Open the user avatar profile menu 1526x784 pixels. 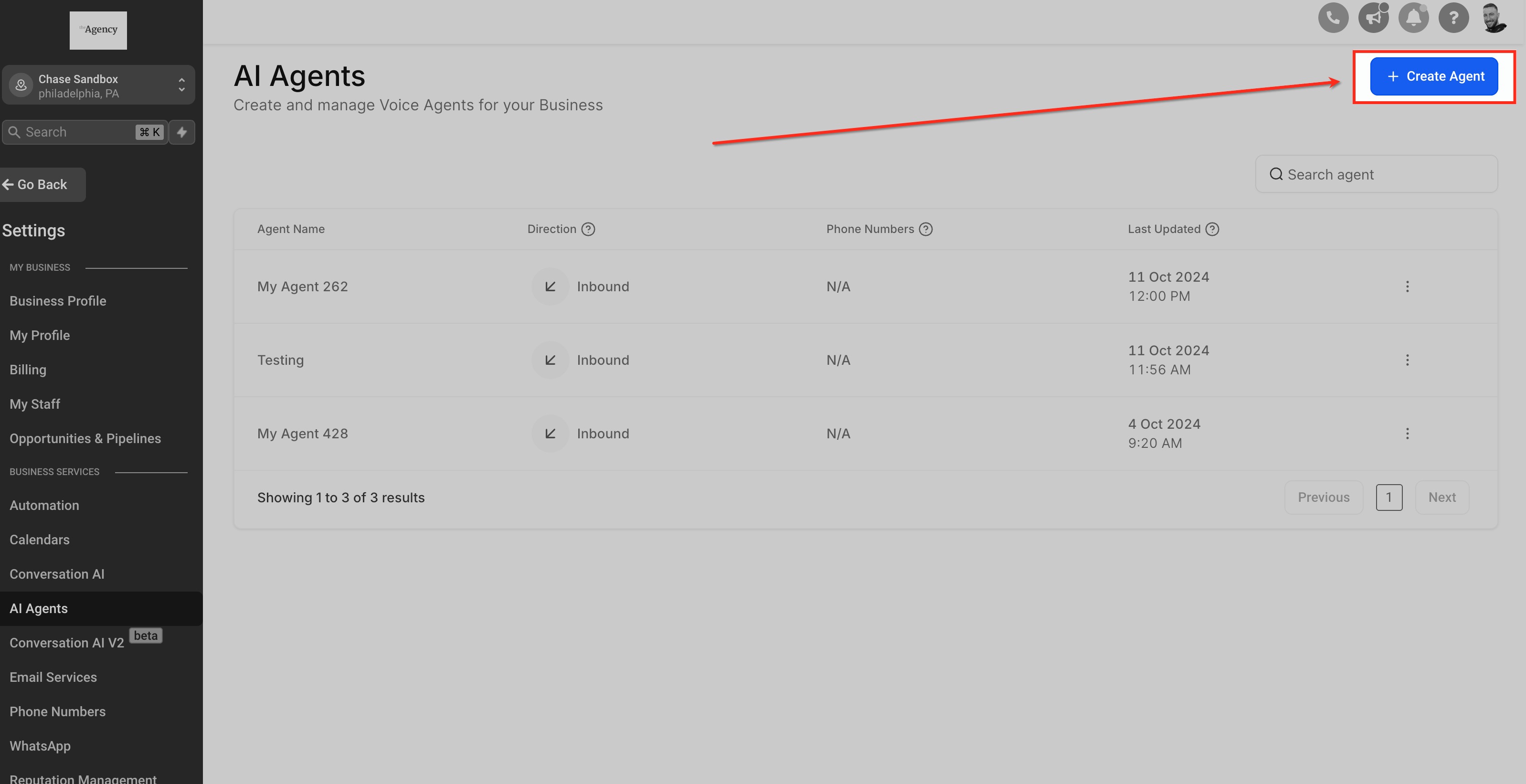click(1494, 18)
